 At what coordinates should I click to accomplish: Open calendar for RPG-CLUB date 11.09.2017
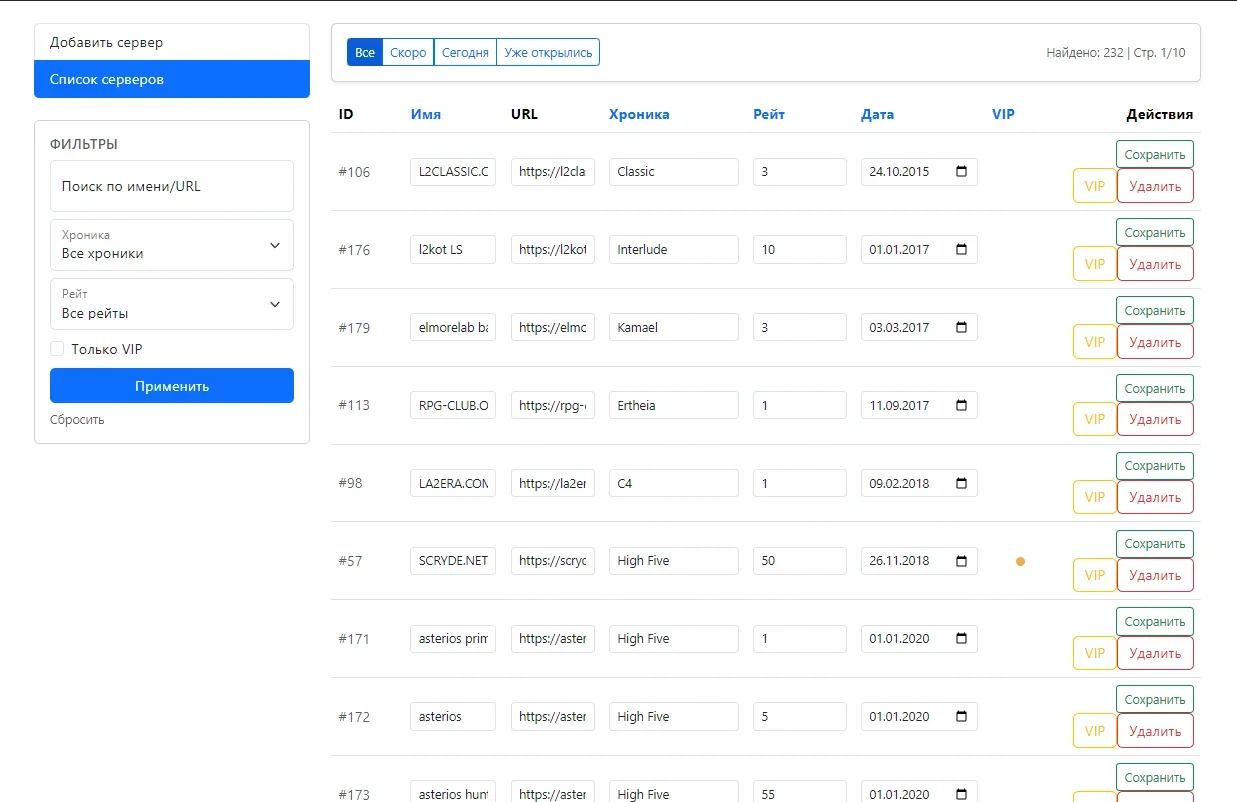click(x=961, y=405)
